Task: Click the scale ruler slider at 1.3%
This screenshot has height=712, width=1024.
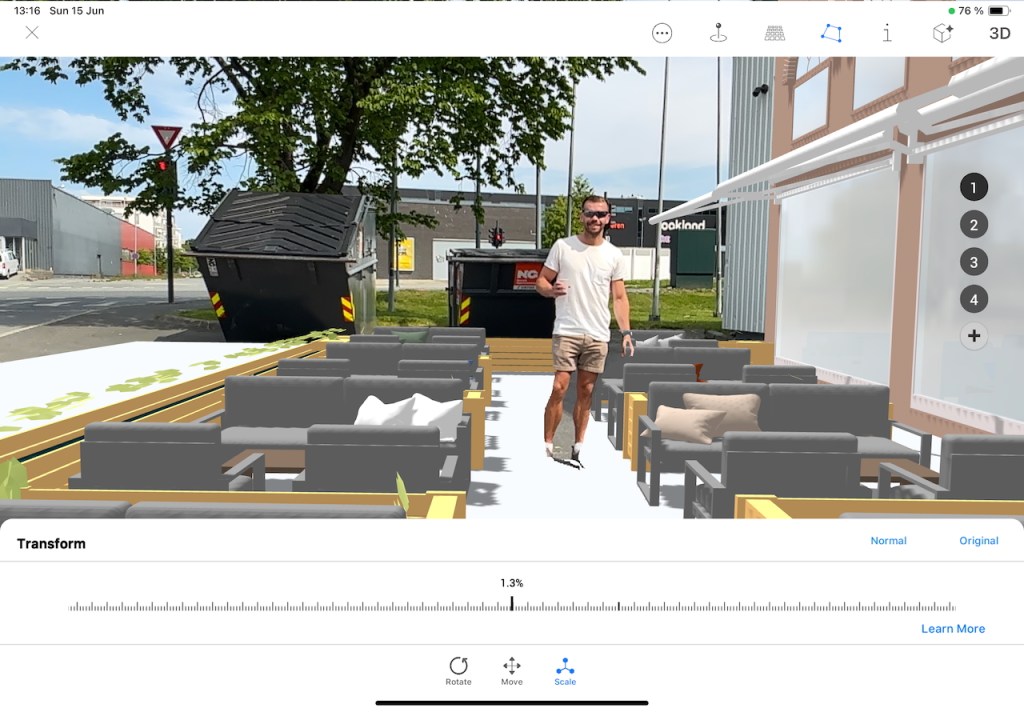Action: (x=511, y=604)
